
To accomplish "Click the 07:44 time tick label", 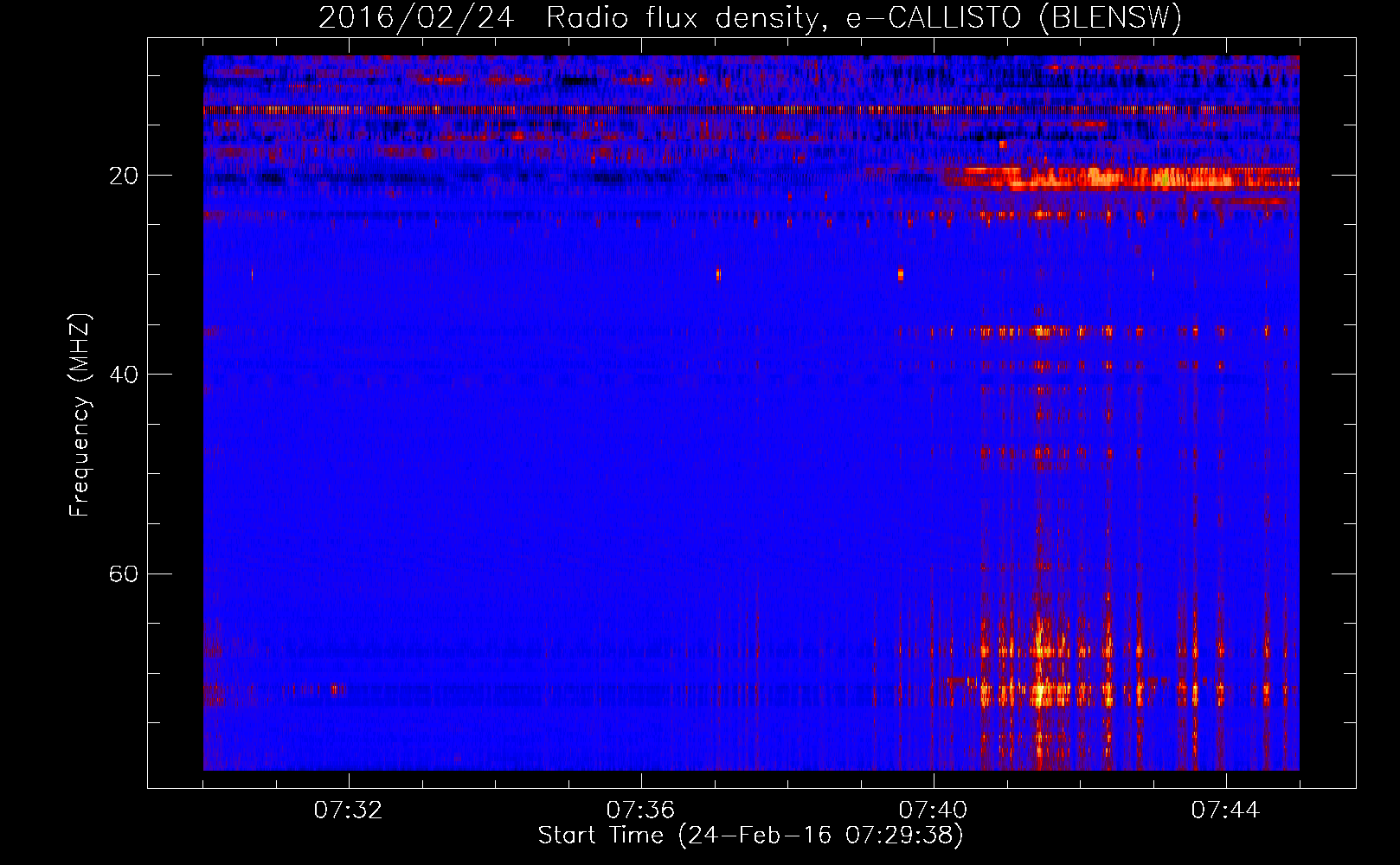I will (x=1225, y=811).
